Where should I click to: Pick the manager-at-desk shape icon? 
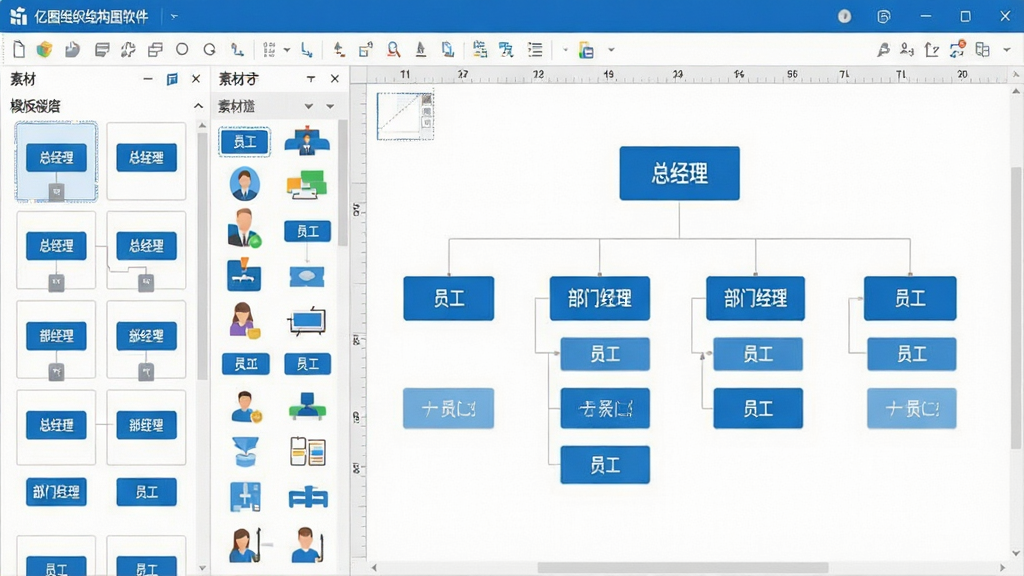click(x=307, y=141)
